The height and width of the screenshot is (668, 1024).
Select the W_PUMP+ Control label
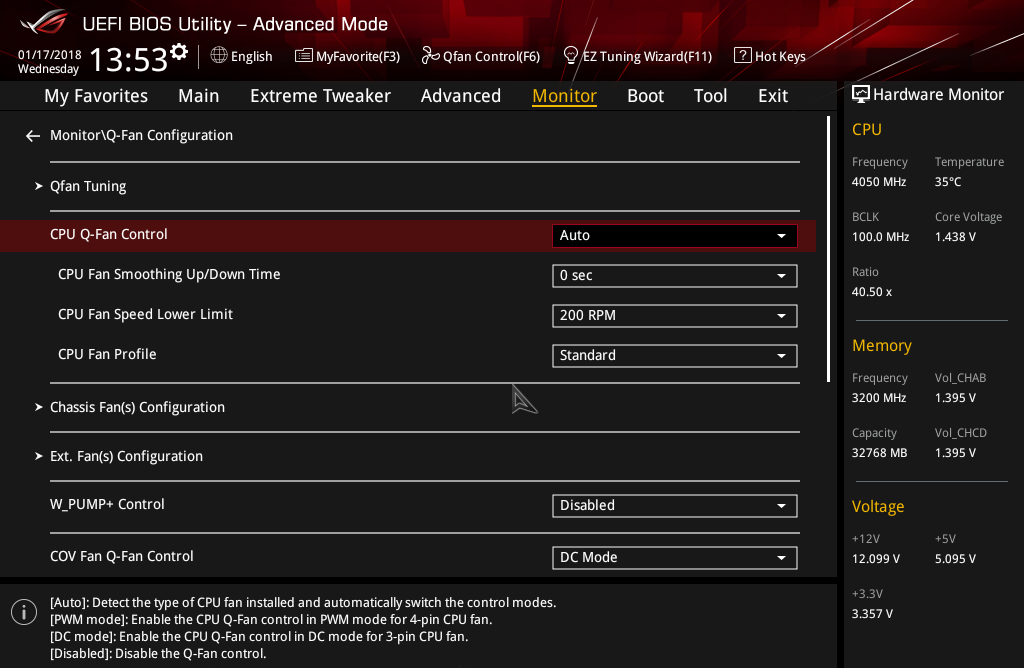coord(107,504)
